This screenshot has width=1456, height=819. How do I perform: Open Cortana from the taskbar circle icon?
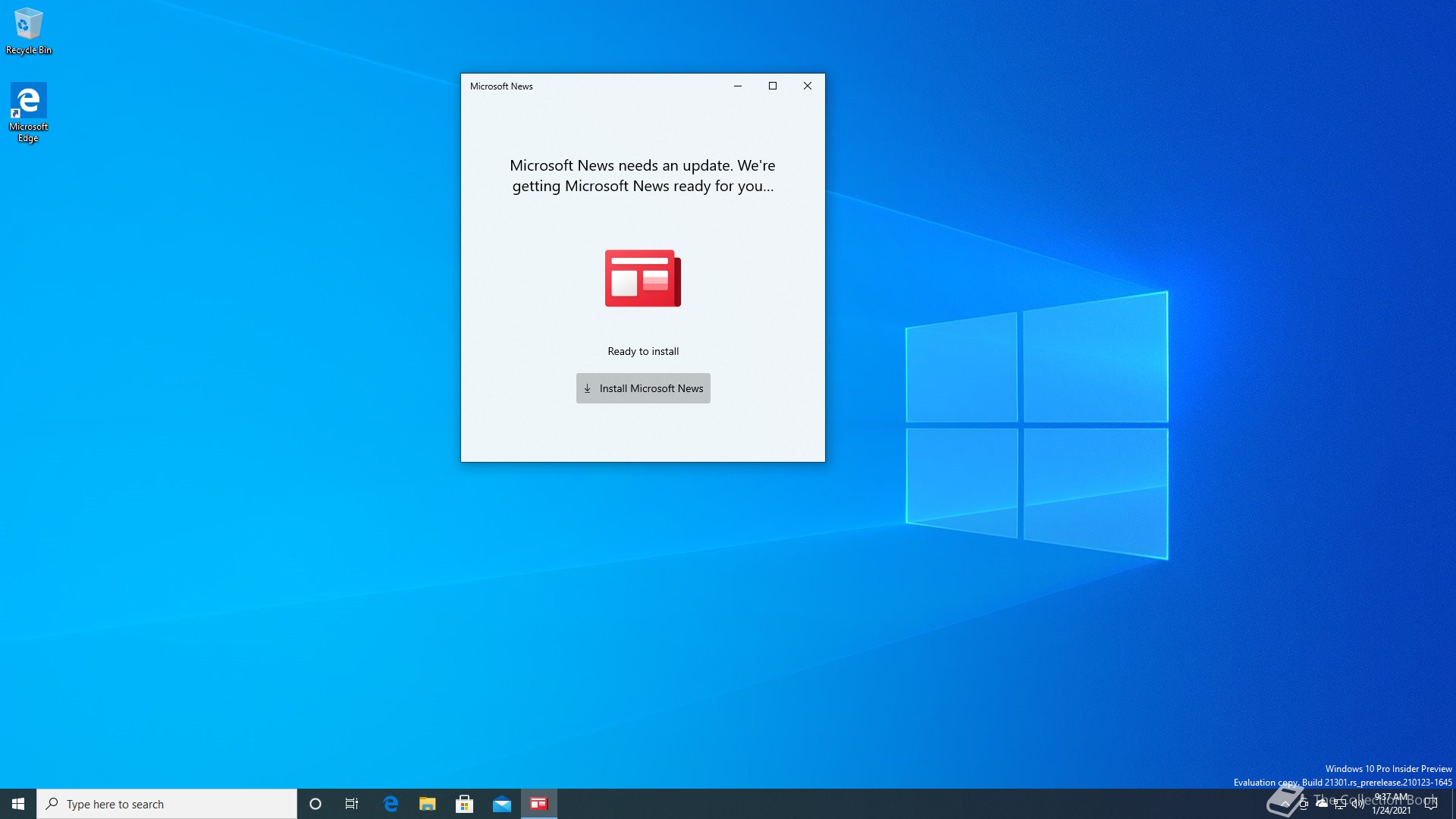tap(315, 804)
